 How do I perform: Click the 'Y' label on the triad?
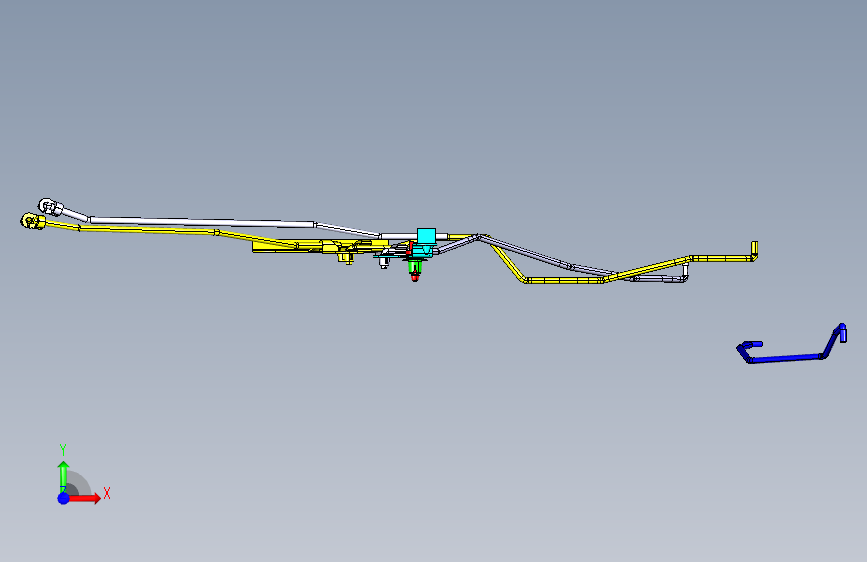tap(63, 450)
